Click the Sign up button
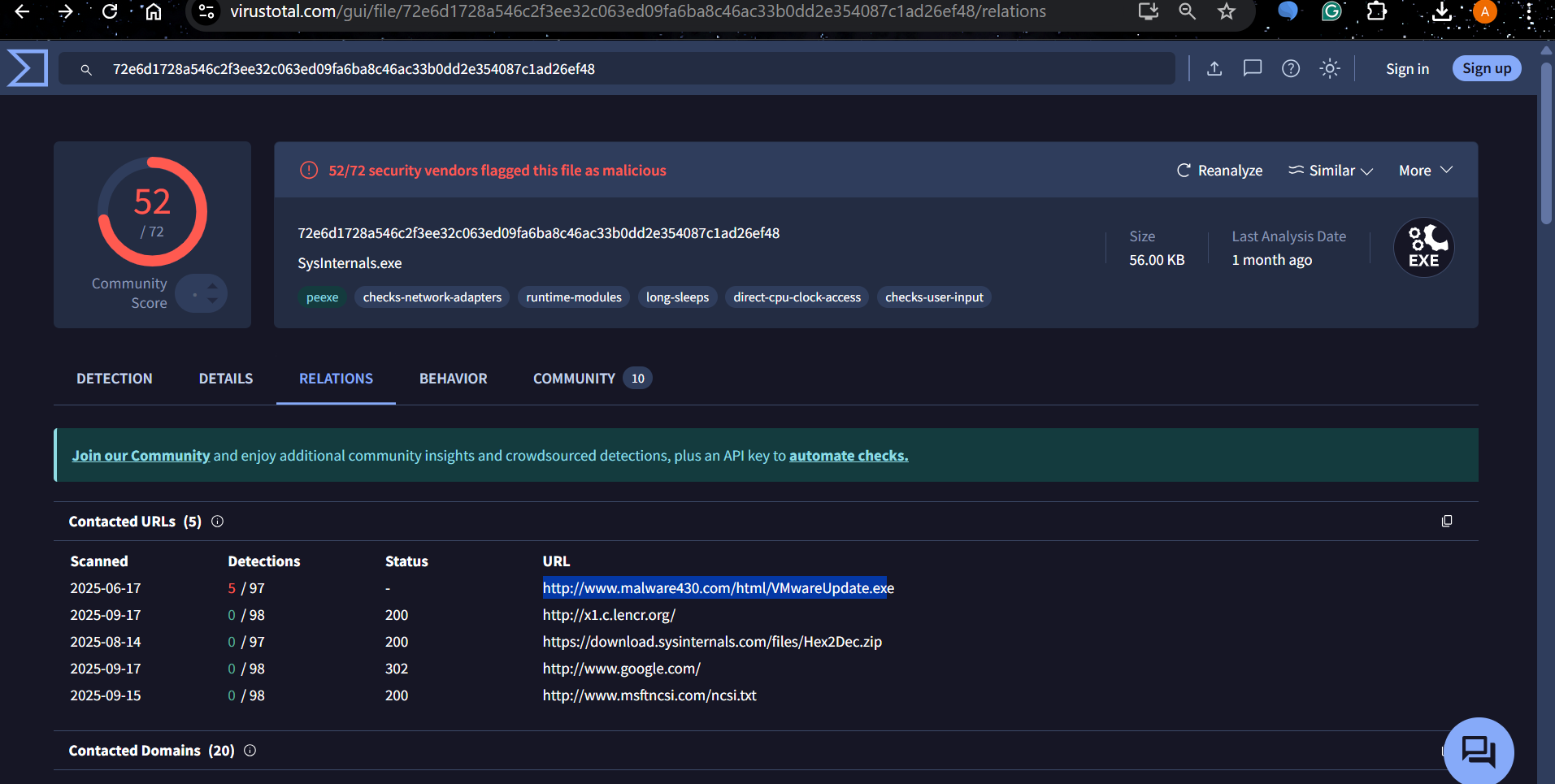 point(1487,68)
